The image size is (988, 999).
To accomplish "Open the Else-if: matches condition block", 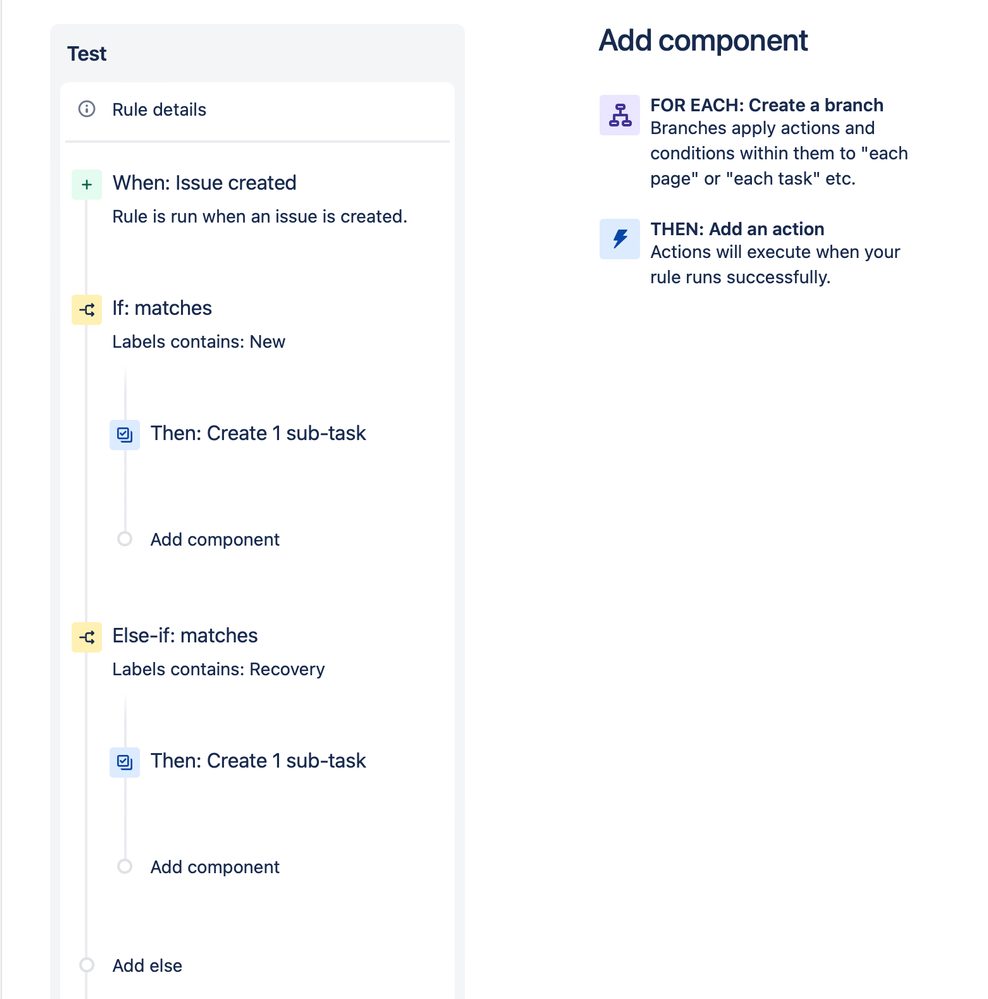I will coord(185,636).
